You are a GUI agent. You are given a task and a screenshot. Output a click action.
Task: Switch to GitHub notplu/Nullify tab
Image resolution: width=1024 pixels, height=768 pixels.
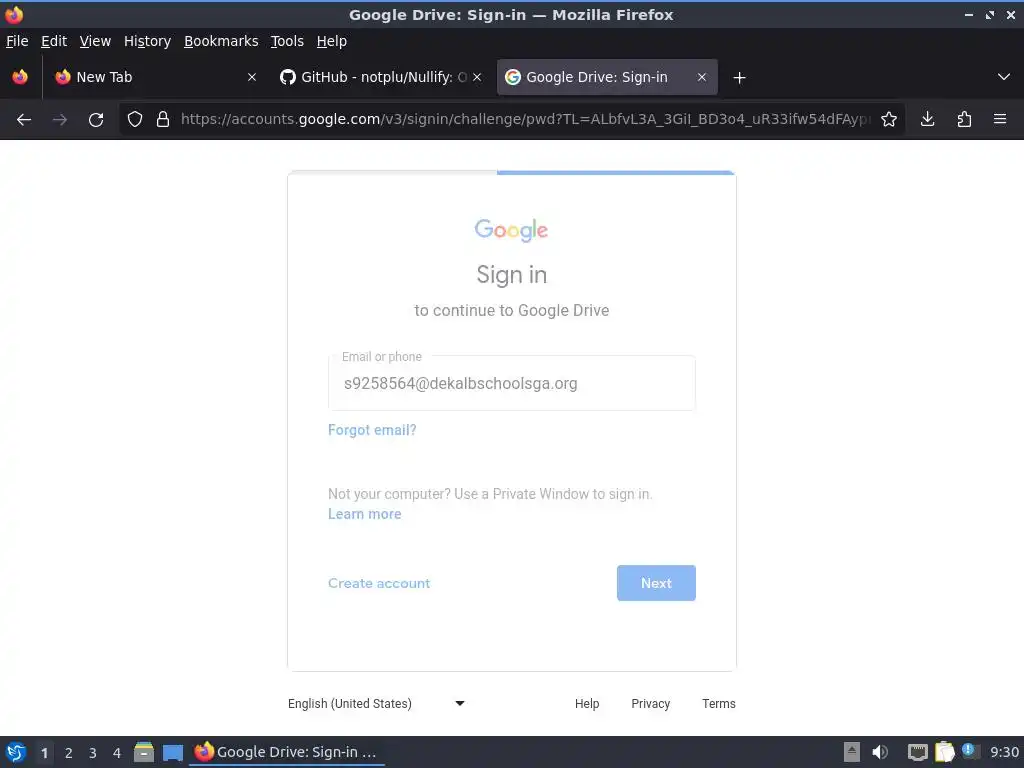click(381, 77)
